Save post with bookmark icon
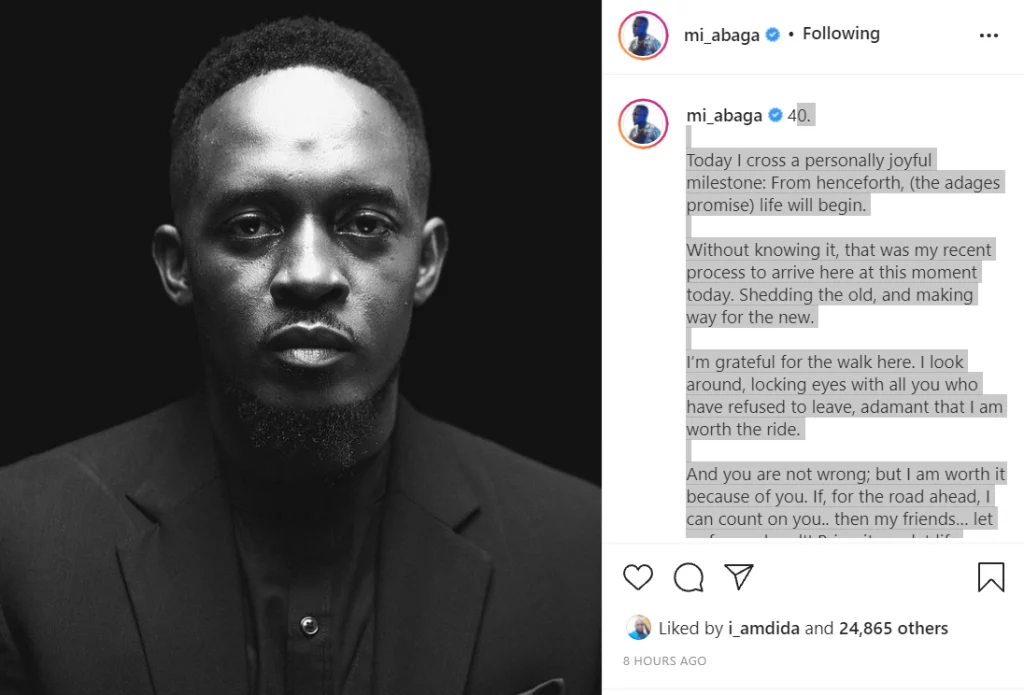The width and height of the screenshot is (1024, 695). (991, 577)
